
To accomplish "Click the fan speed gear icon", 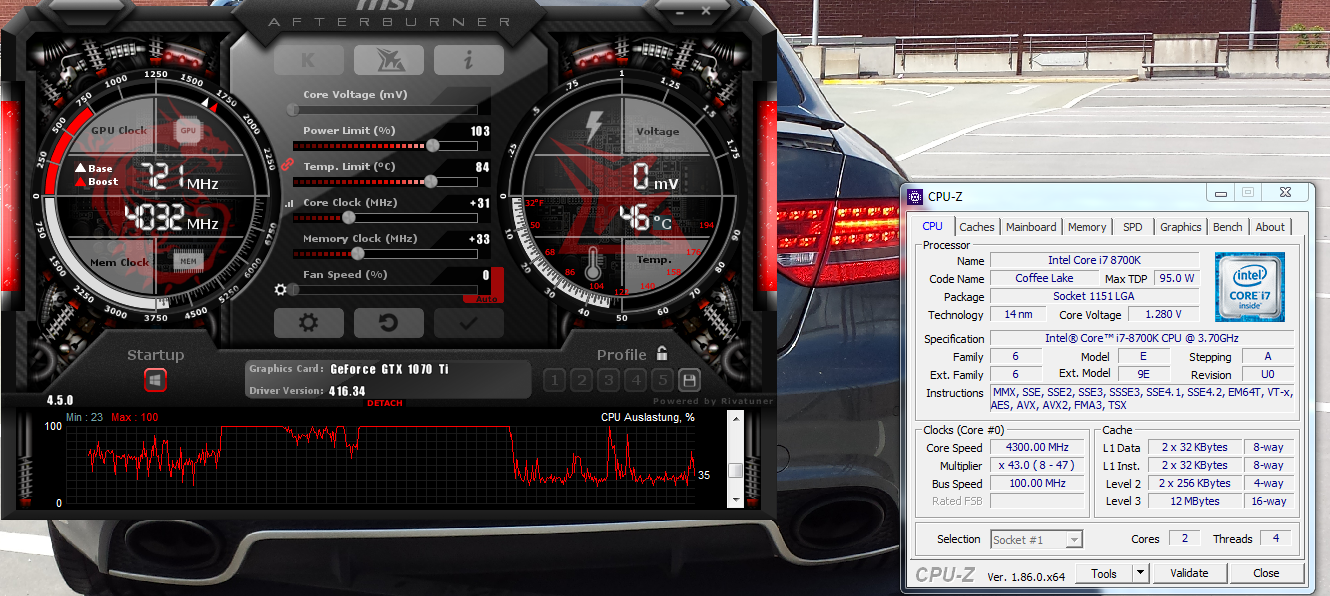I will click(281, 290).
